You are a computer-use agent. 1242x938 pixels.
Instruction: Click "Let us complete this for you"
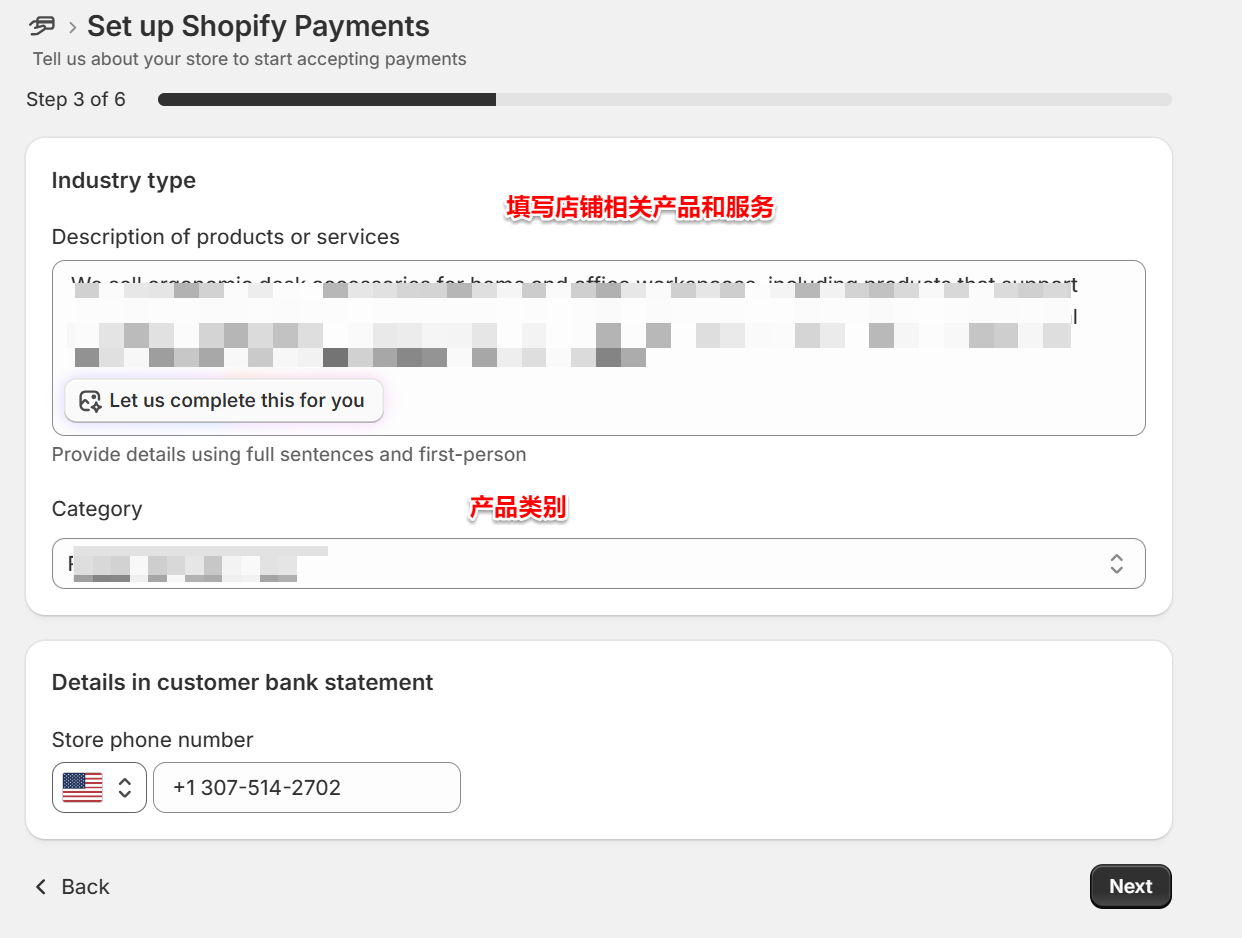[x=224, y=401]
